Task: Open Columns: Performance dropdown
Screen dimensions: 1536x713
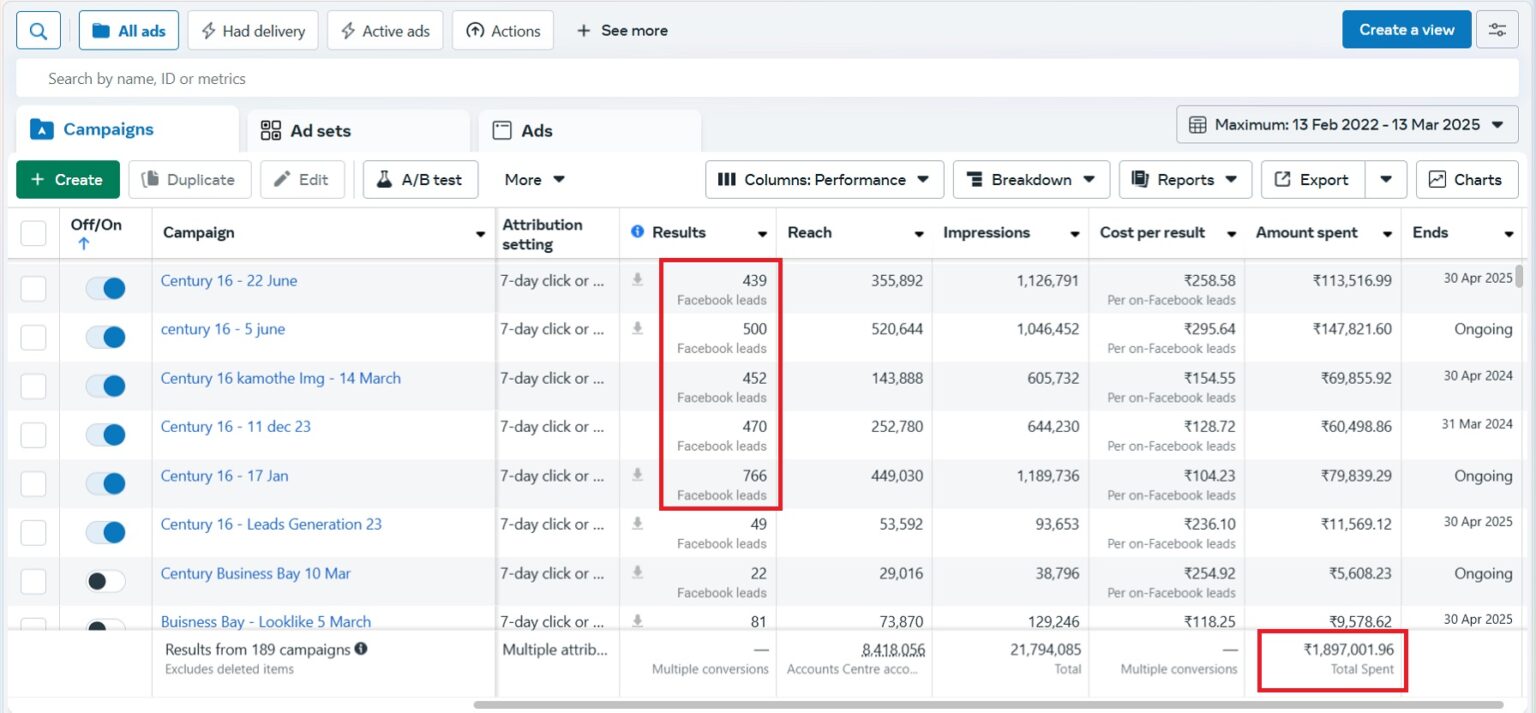Action: pyautogui.click(x=824, y=180)
